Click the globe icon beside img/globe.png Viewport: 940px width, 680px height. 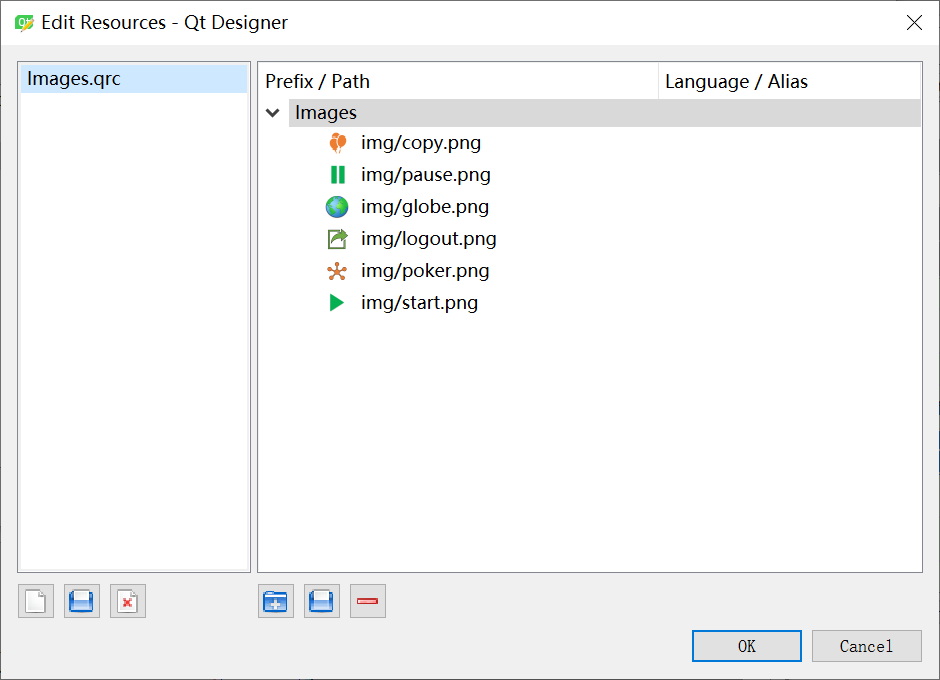337,207
